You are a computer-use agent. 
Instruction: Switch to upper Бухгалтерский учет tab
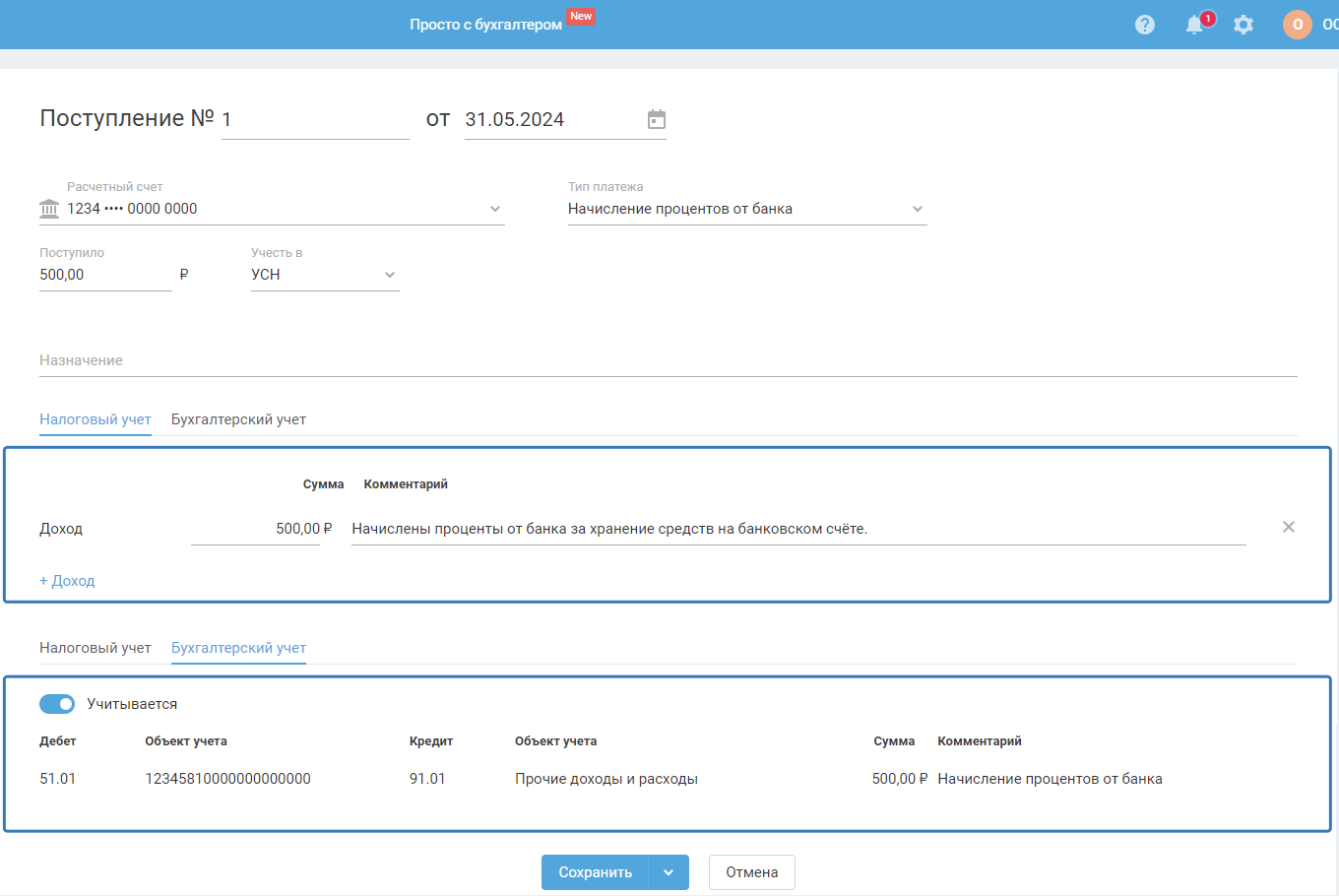(x=238, y=419)
